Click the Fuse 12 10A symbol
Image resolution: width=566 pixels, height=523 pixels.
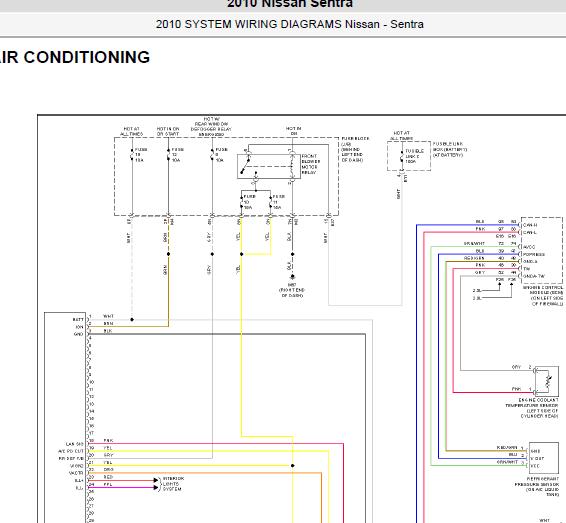(169, 155)
